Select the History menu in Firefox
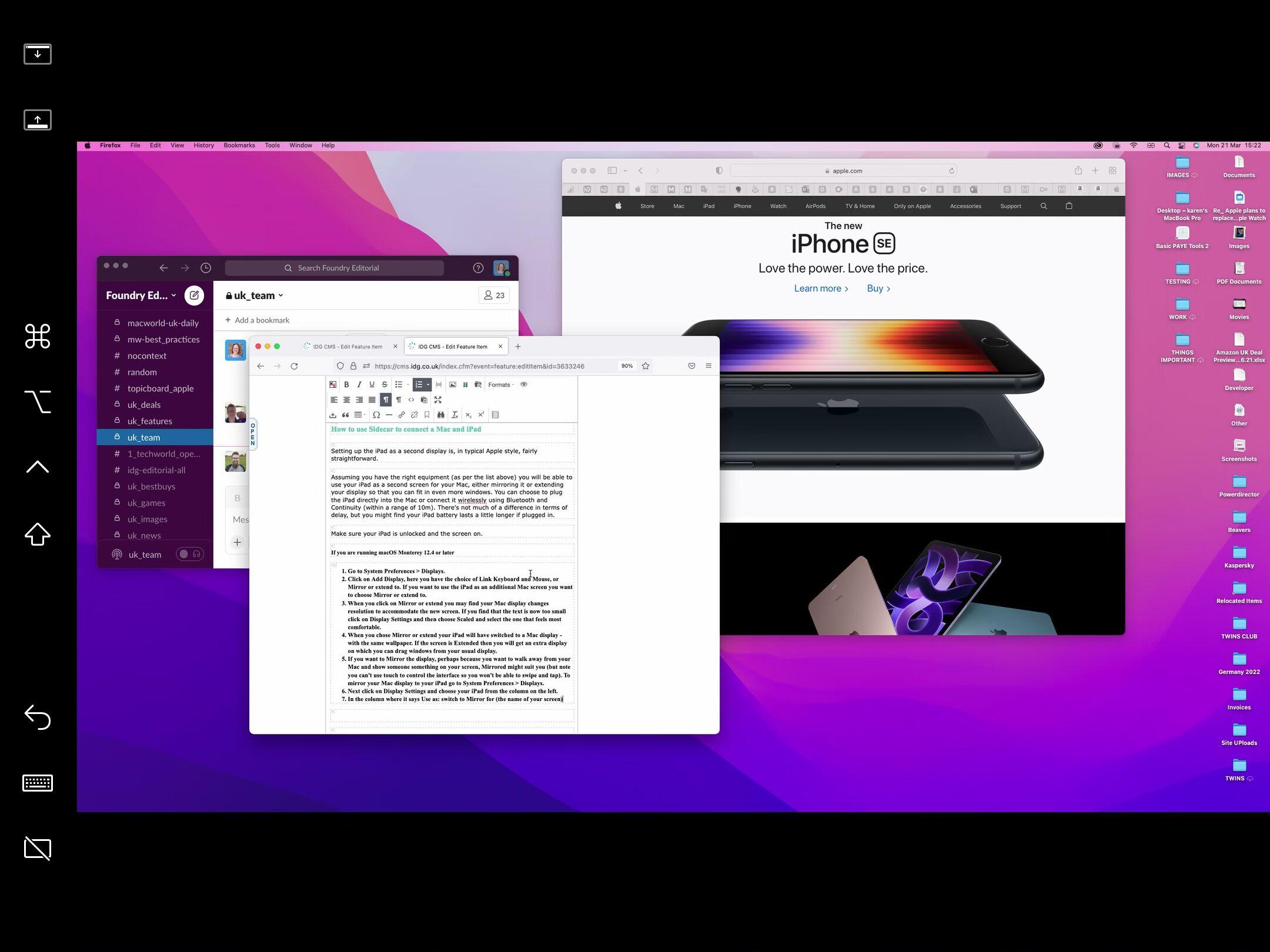 pos(203,145)
